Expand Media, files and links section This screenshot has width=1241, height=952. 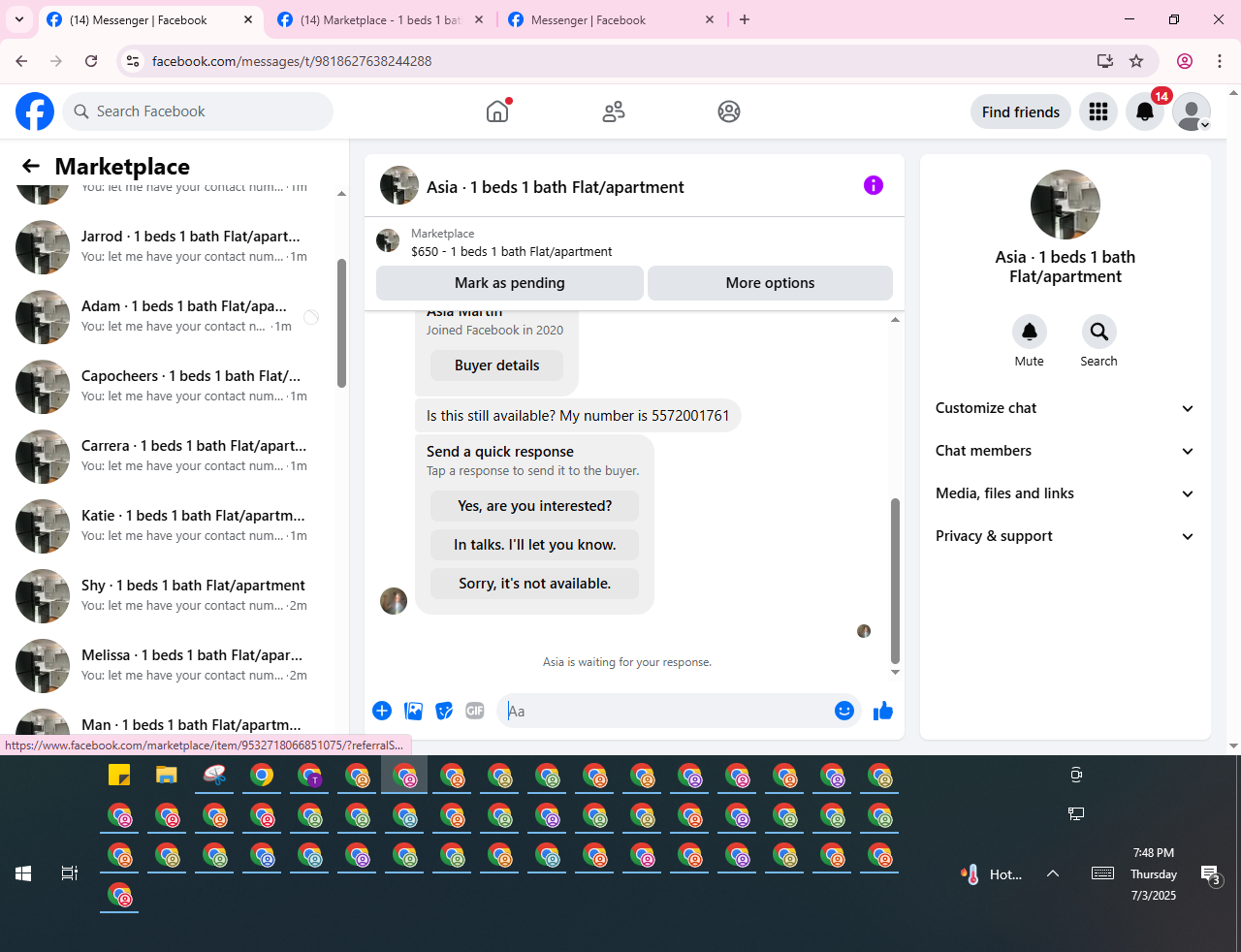tap(1066, 493)
